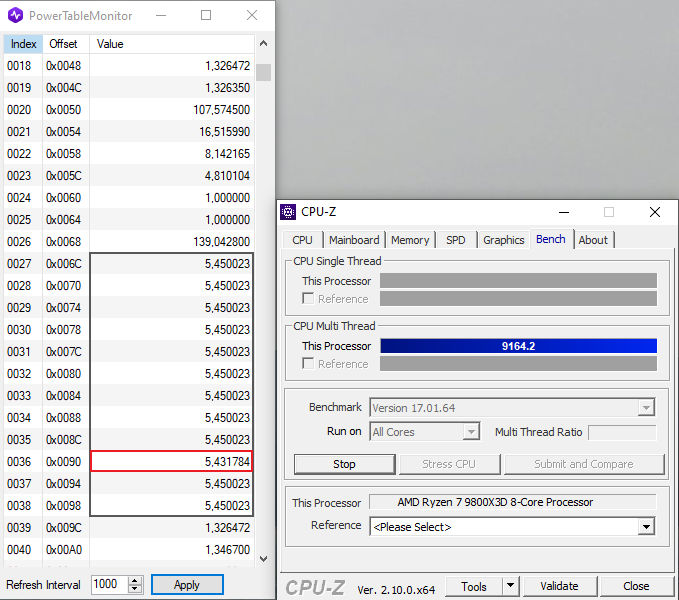Maximize the PowerTableMonitor window
This screenshot has width=679, height=600.
tap(206, 16)
